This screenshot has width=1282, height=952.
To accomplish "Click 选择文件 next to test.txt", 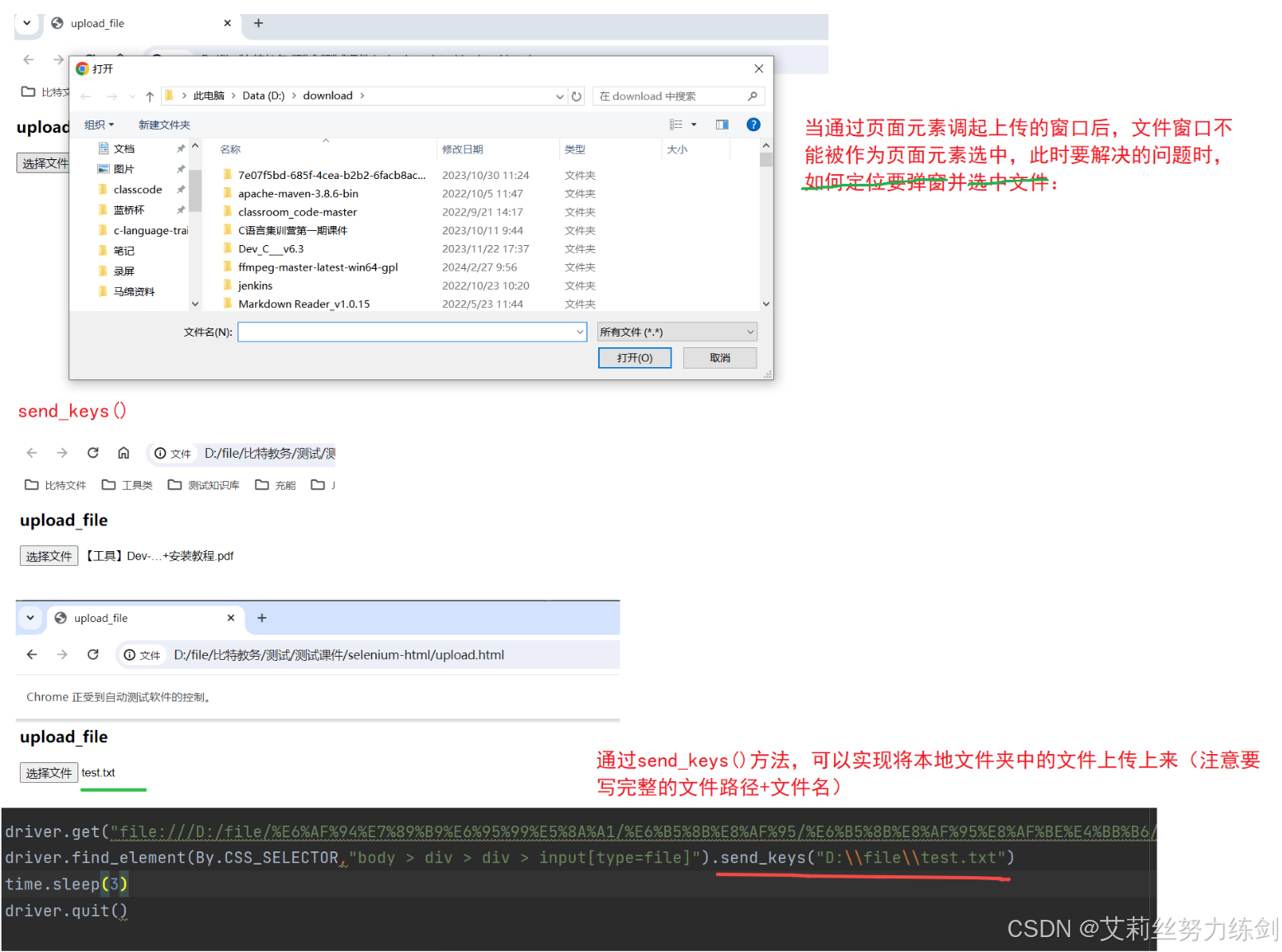I will coord(49,773).
